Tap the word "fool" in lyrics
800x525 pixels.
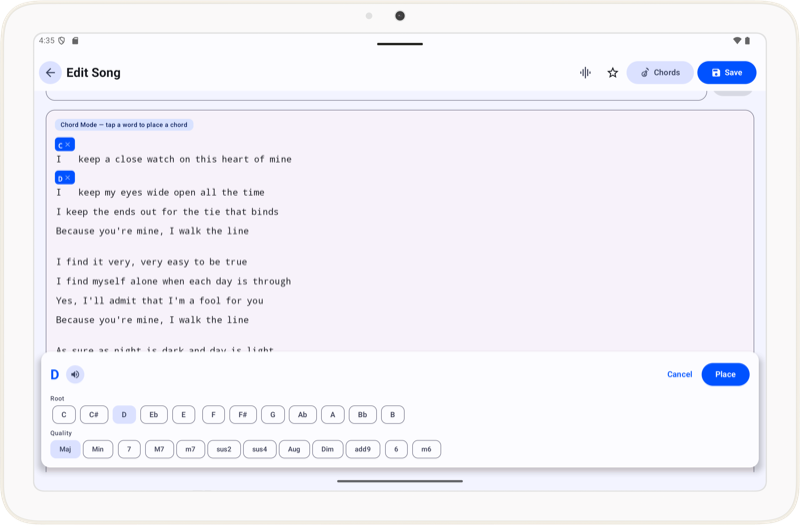[210, 301]
